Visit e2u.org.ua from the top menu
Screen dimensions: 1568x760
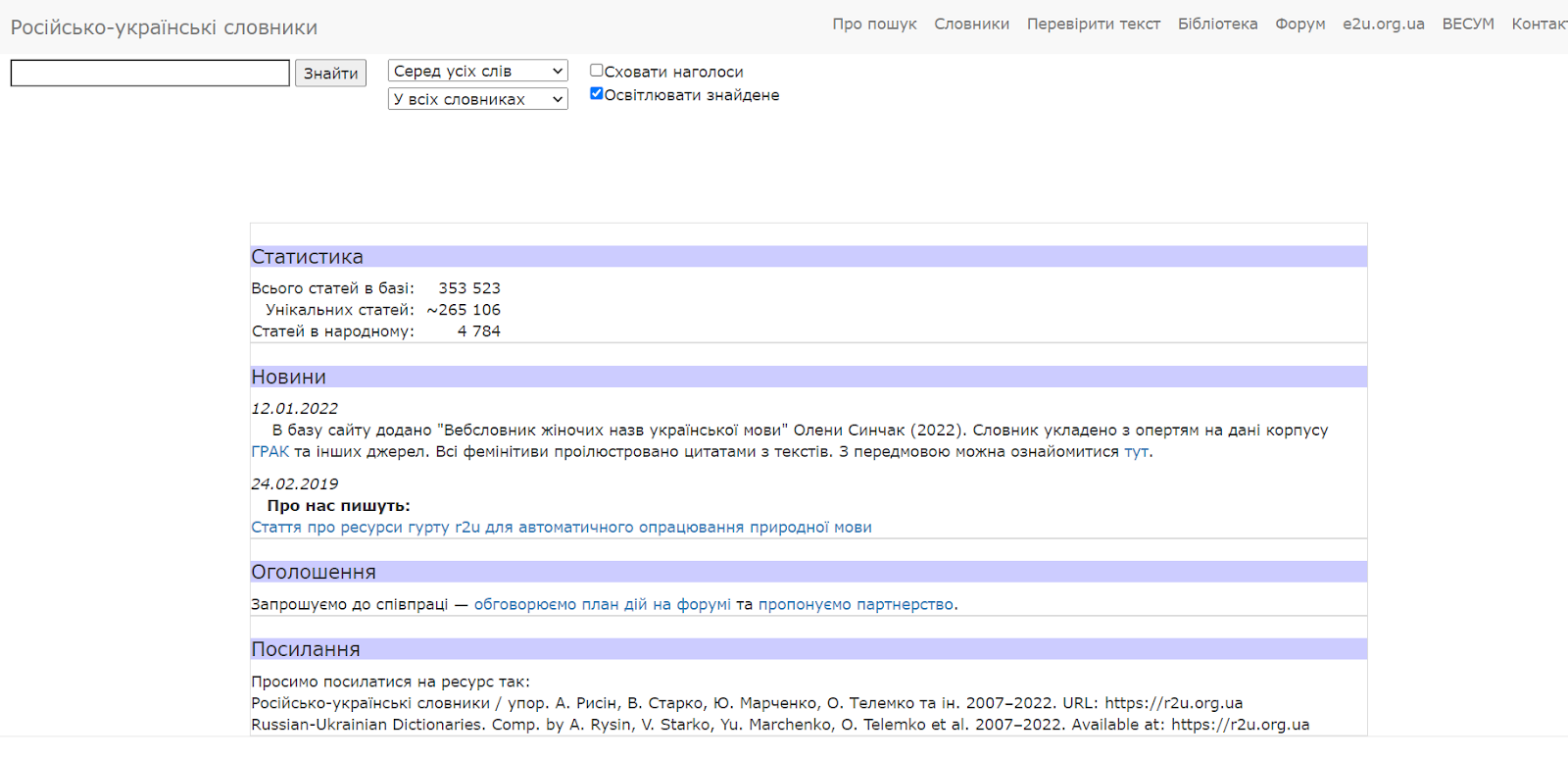pyautogui.click(x=1383, y=25)
